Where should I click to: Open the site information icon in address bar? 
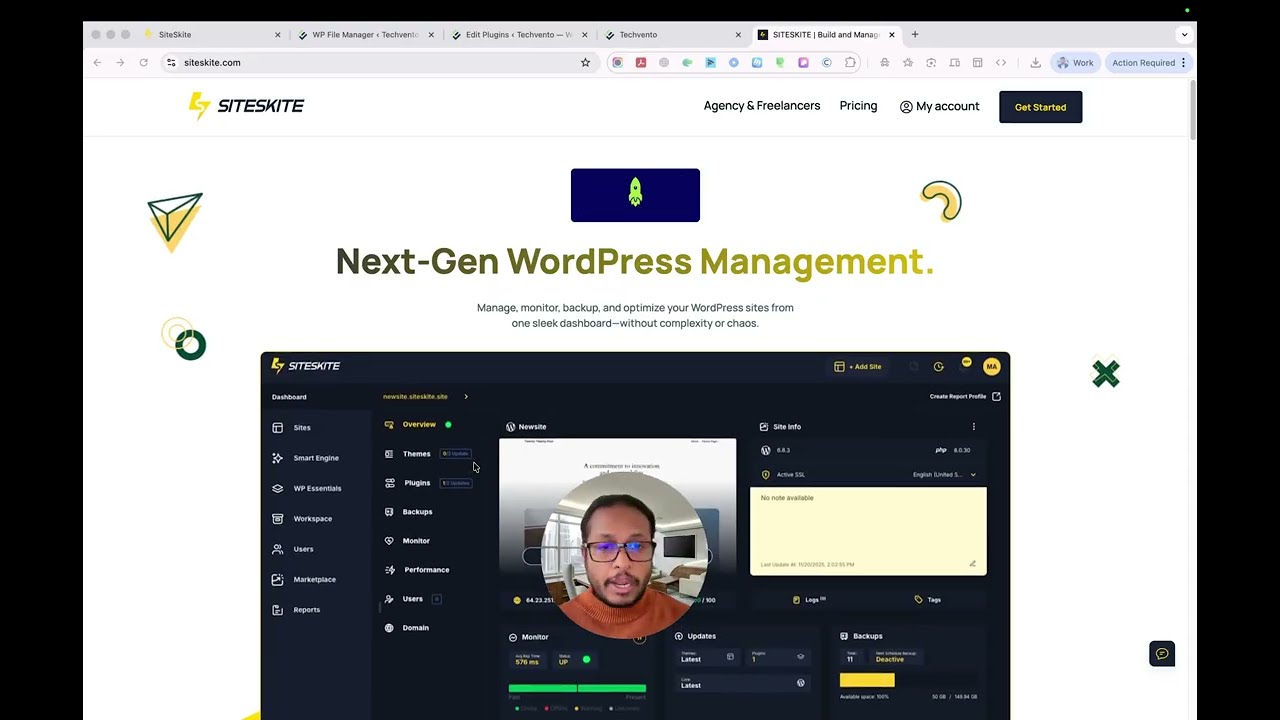[171, 63]
